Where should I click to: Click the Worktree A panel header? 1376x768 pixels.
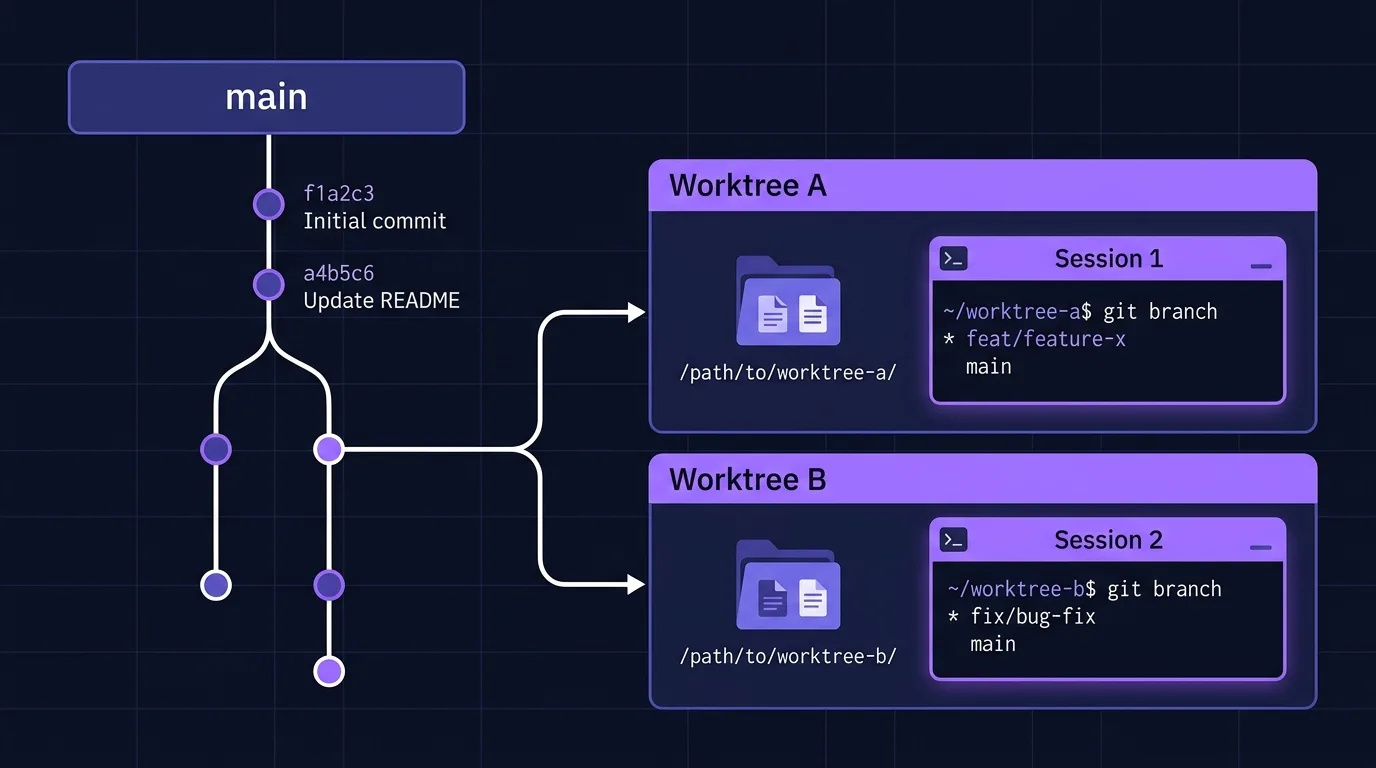click(x=983, y=186)
